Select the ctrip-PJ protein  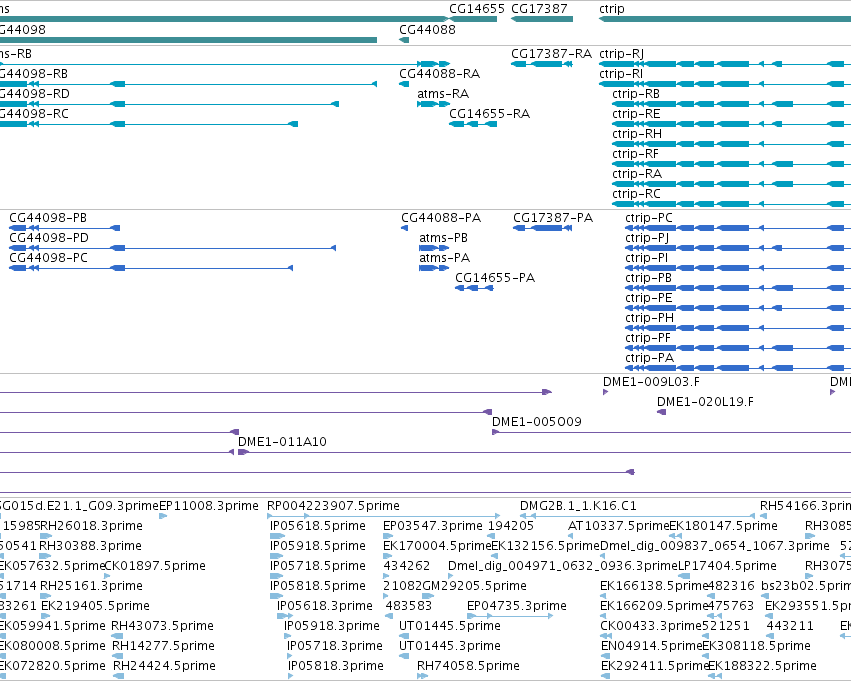[738, 248]
